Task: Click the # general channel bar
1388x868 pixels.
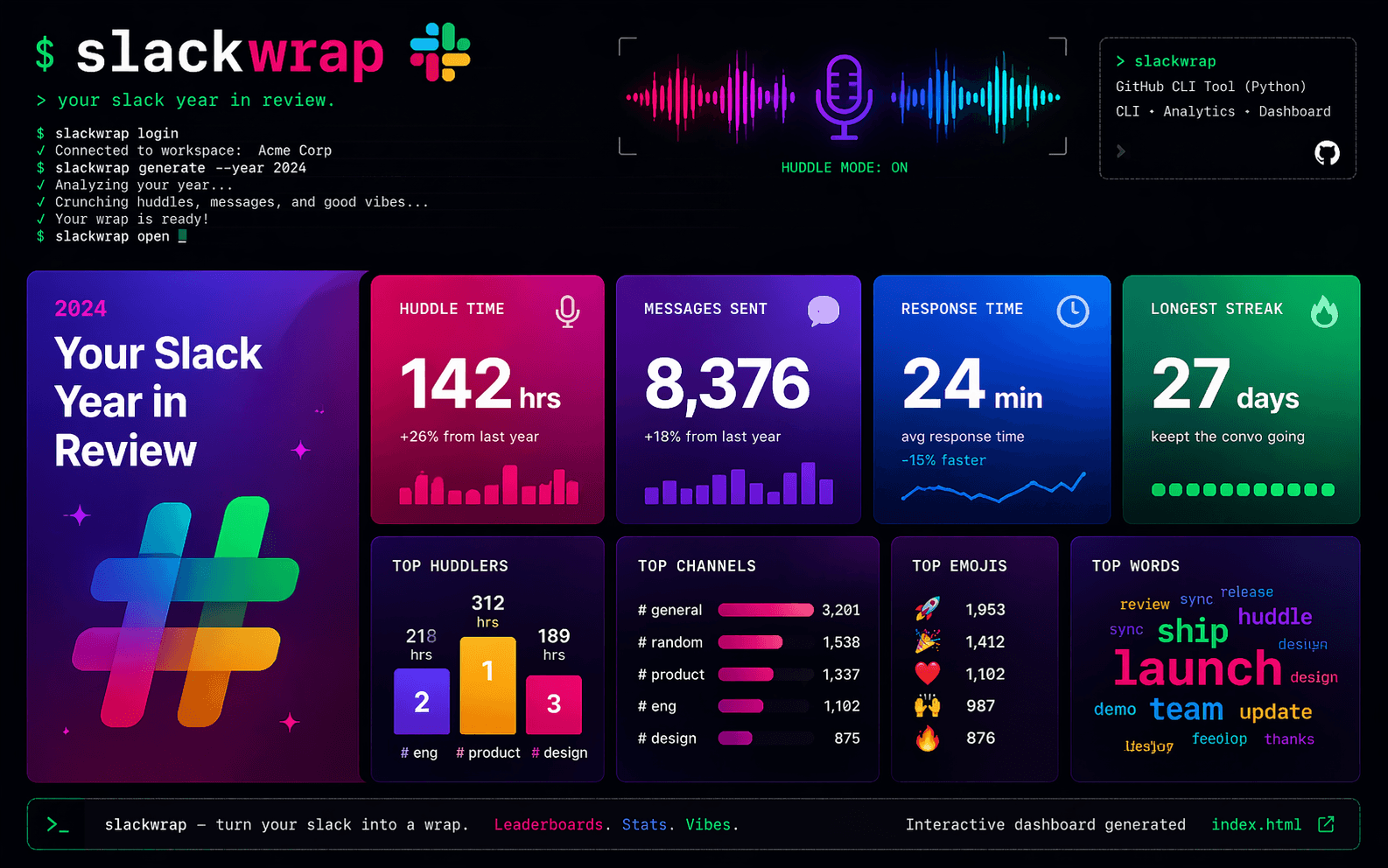Action: pyautogui.click(x=766, y=610)
